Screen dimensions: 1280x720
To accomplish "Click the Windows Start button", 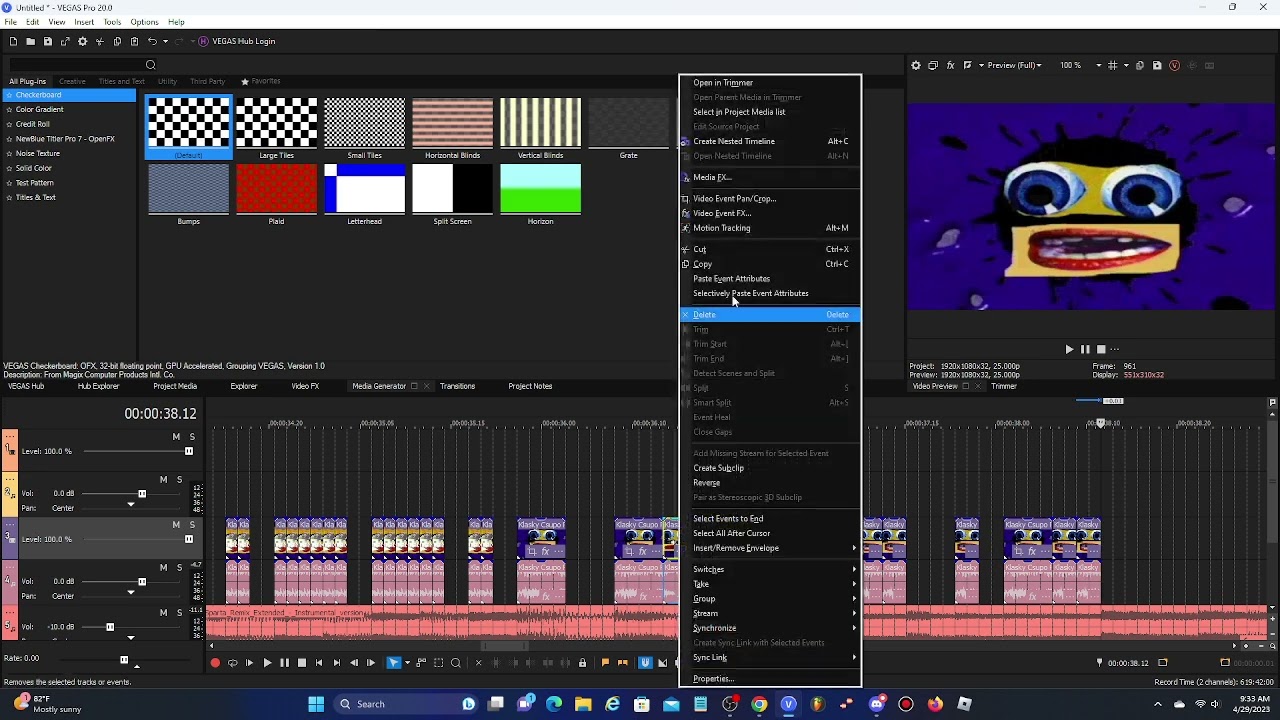I will 316,704.
